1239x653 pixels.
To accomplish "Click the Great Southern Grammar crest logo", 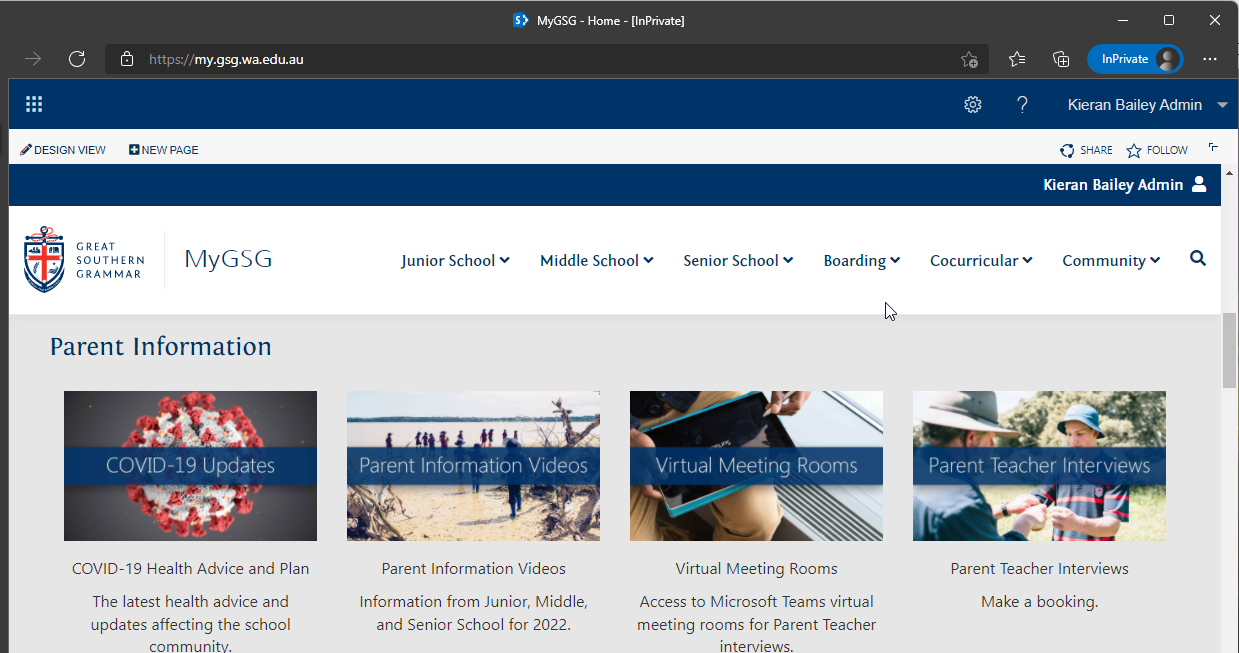I will click(44, 259).
